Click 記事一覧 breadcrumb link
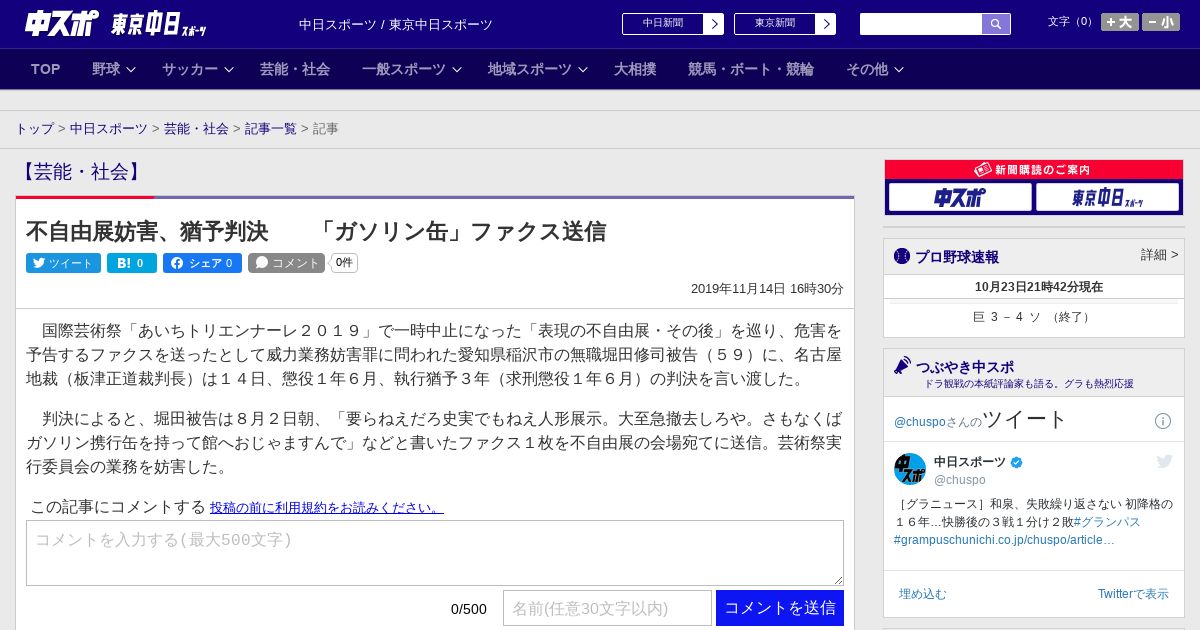Viewport: 1200px width, 630px height. coord(271,129)
